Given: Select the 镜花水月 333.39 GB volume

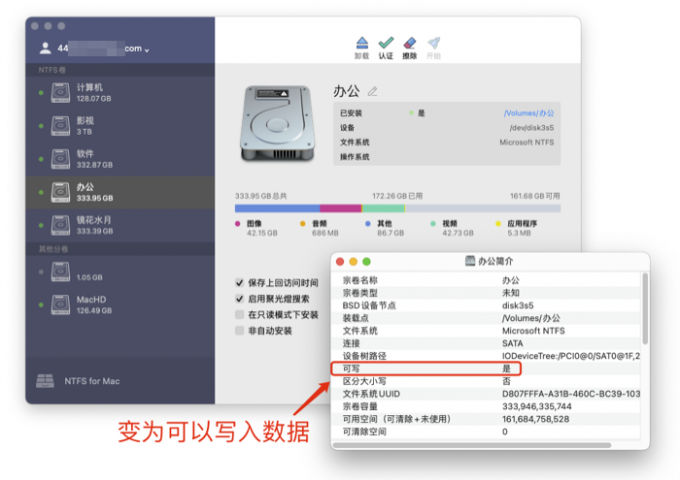Looking at the screenshot, I should click(120, 225).
